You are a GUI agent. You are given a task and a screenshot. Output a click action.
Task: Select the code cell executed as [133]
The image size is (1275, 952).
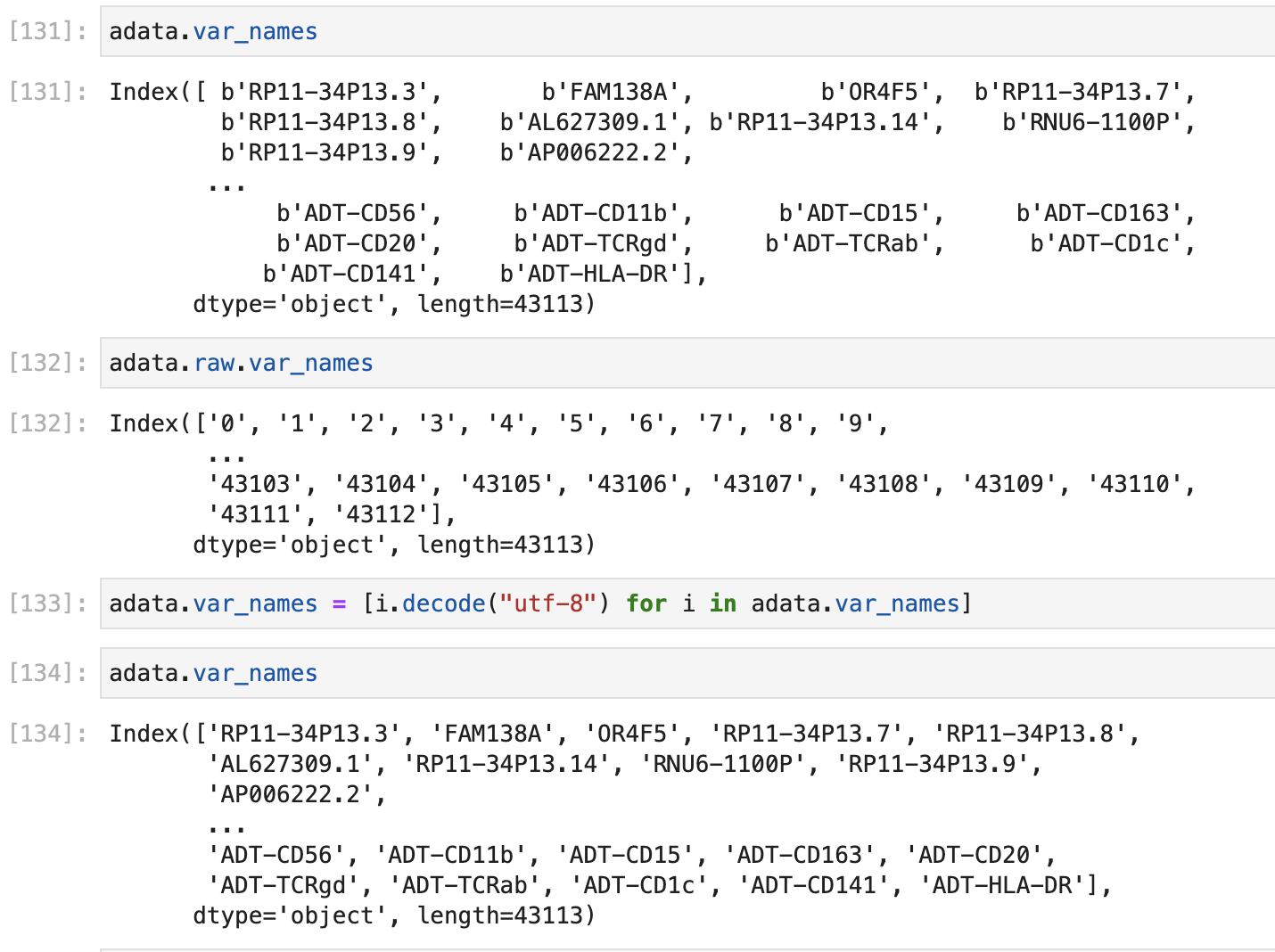[x=535, y=603]
